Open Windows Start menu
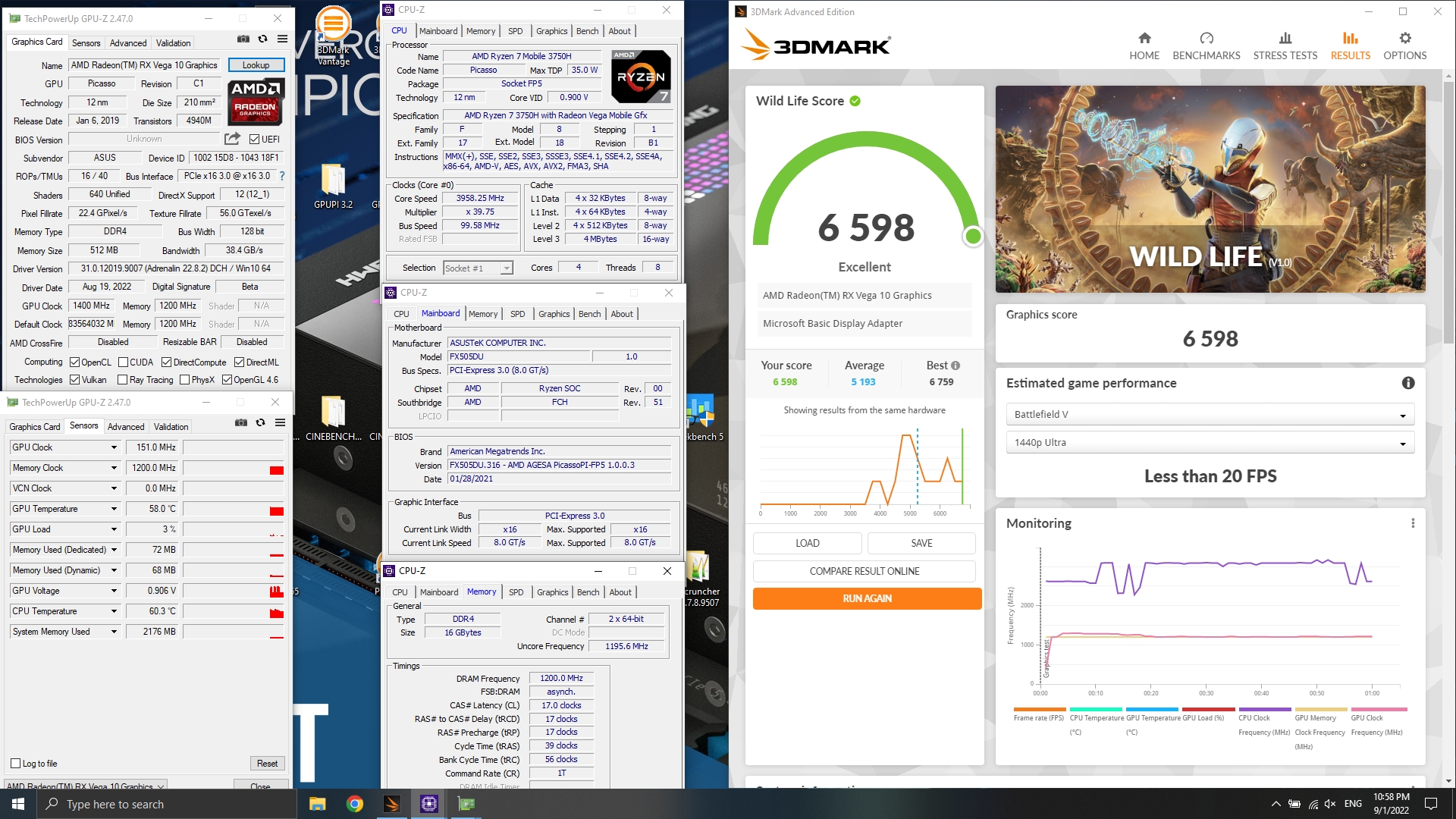 coord(18,804)
